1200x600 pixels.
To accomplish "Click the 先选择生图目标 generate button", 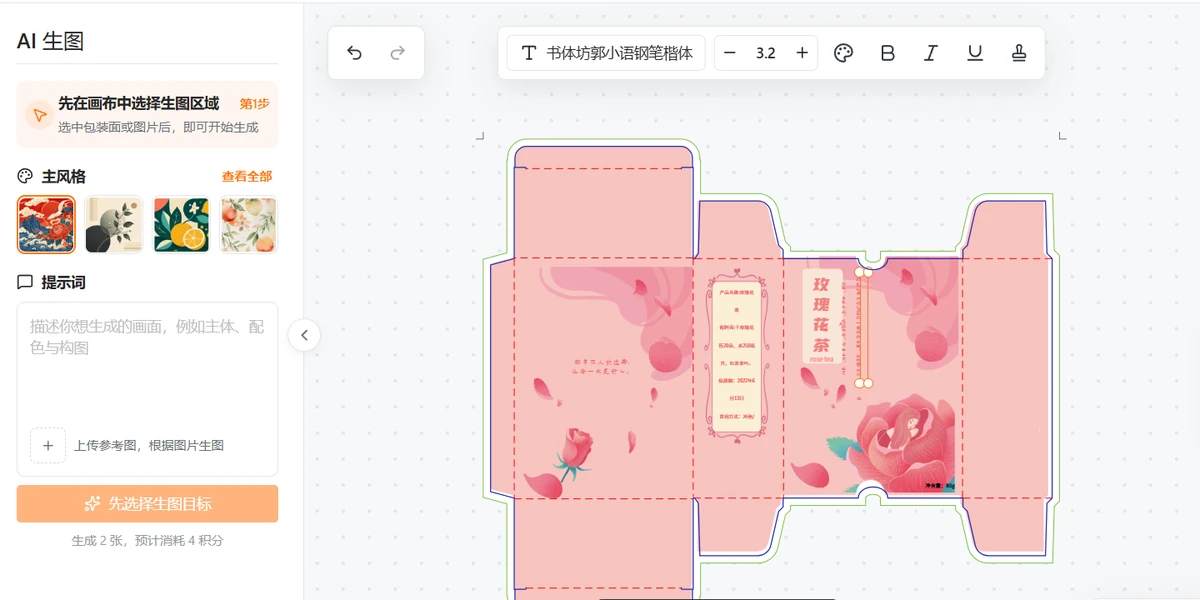I will [x=147, y=504].
